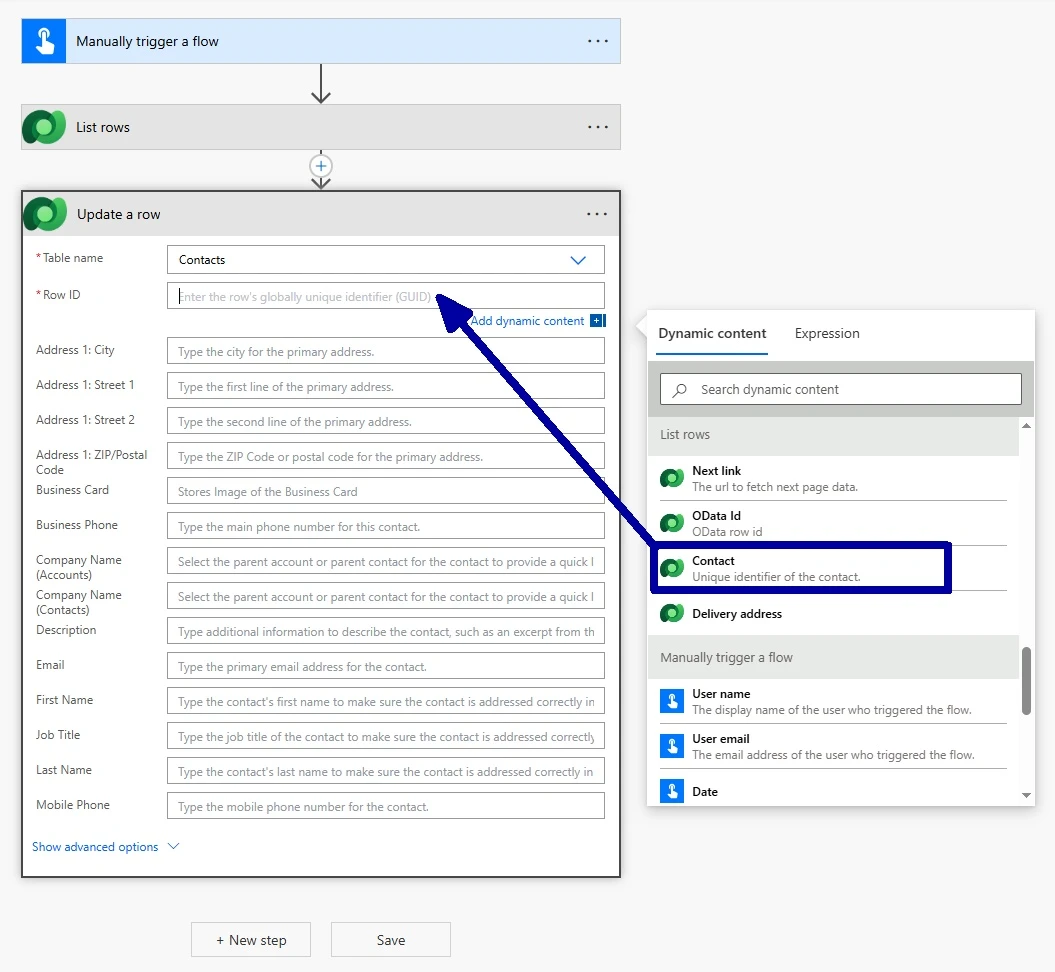Switch to the Expression tab
1055x972 pixels.
(x=826, y=334)
